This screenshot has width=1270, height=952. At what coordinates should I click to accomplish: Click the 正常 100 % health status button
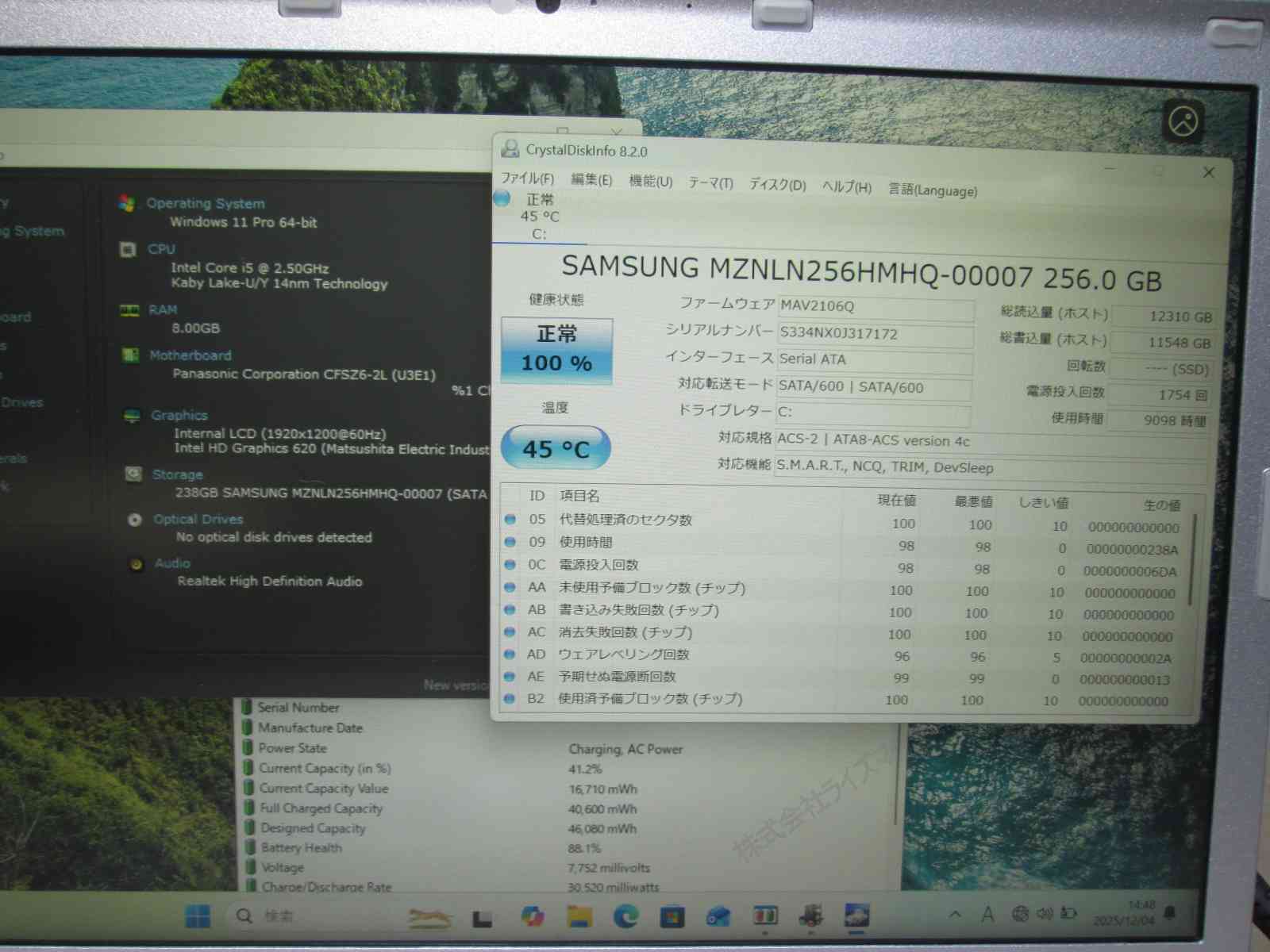click(556, 349)
